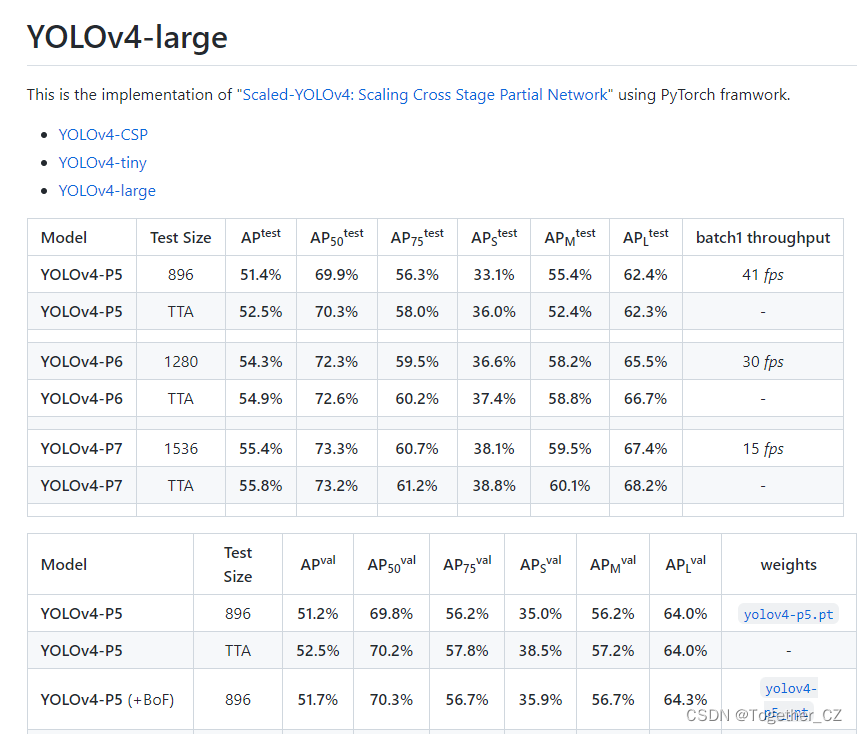The height and width of the screenshot is (734, 857).
Task: Select the batch1 throughput column header
Action: coord(763,237)
